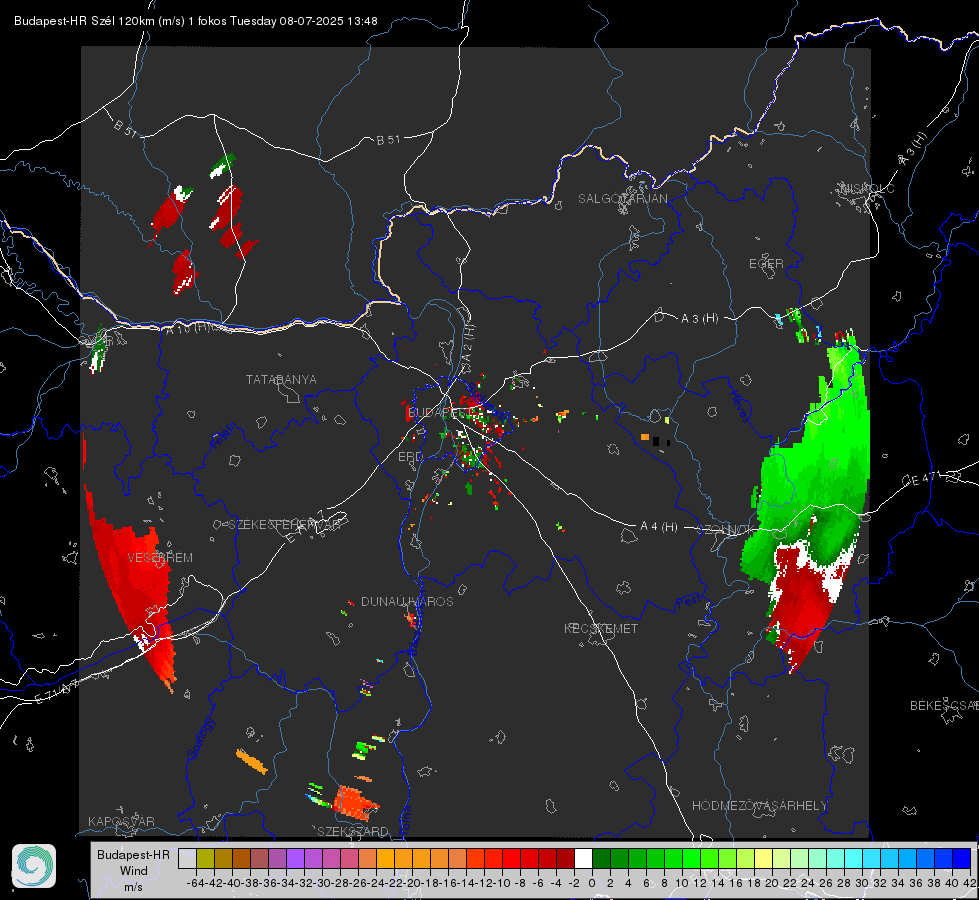Viewport: 979px width, 900px height.
Task: Choose the violet swatch between -34 and -32
Action: point(295,858)
